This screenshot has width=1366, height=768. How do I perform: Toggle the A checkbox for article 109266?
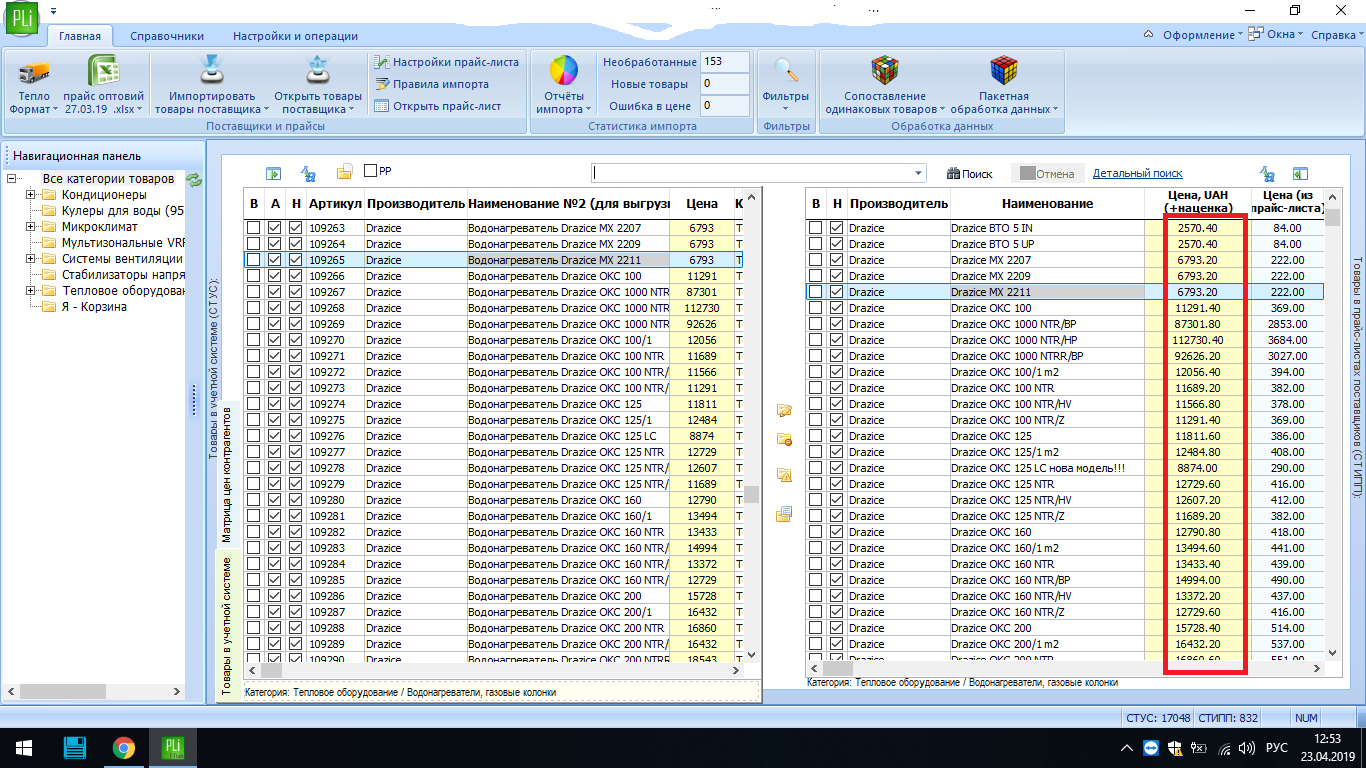(x=275, y=276)
